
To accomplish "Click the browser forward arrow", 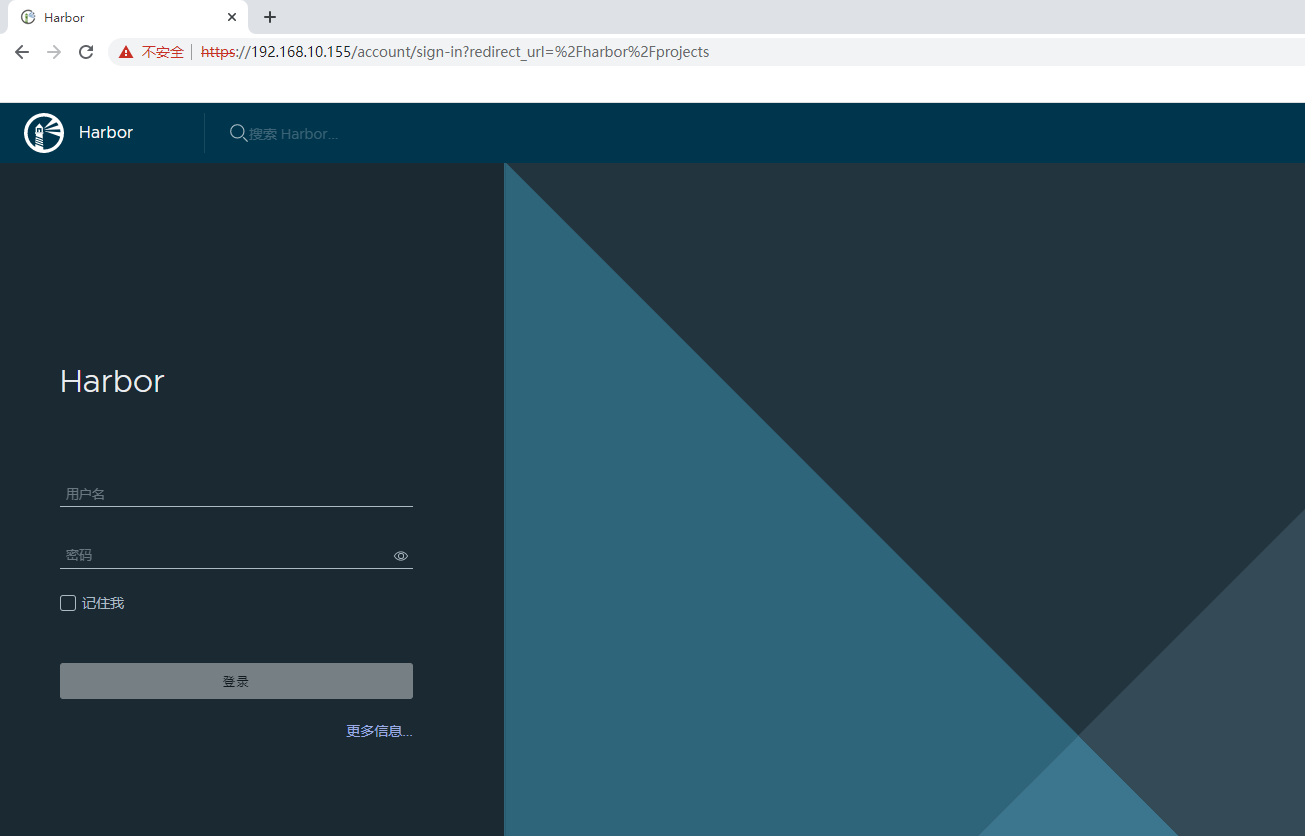I will (x=54, y=52).
